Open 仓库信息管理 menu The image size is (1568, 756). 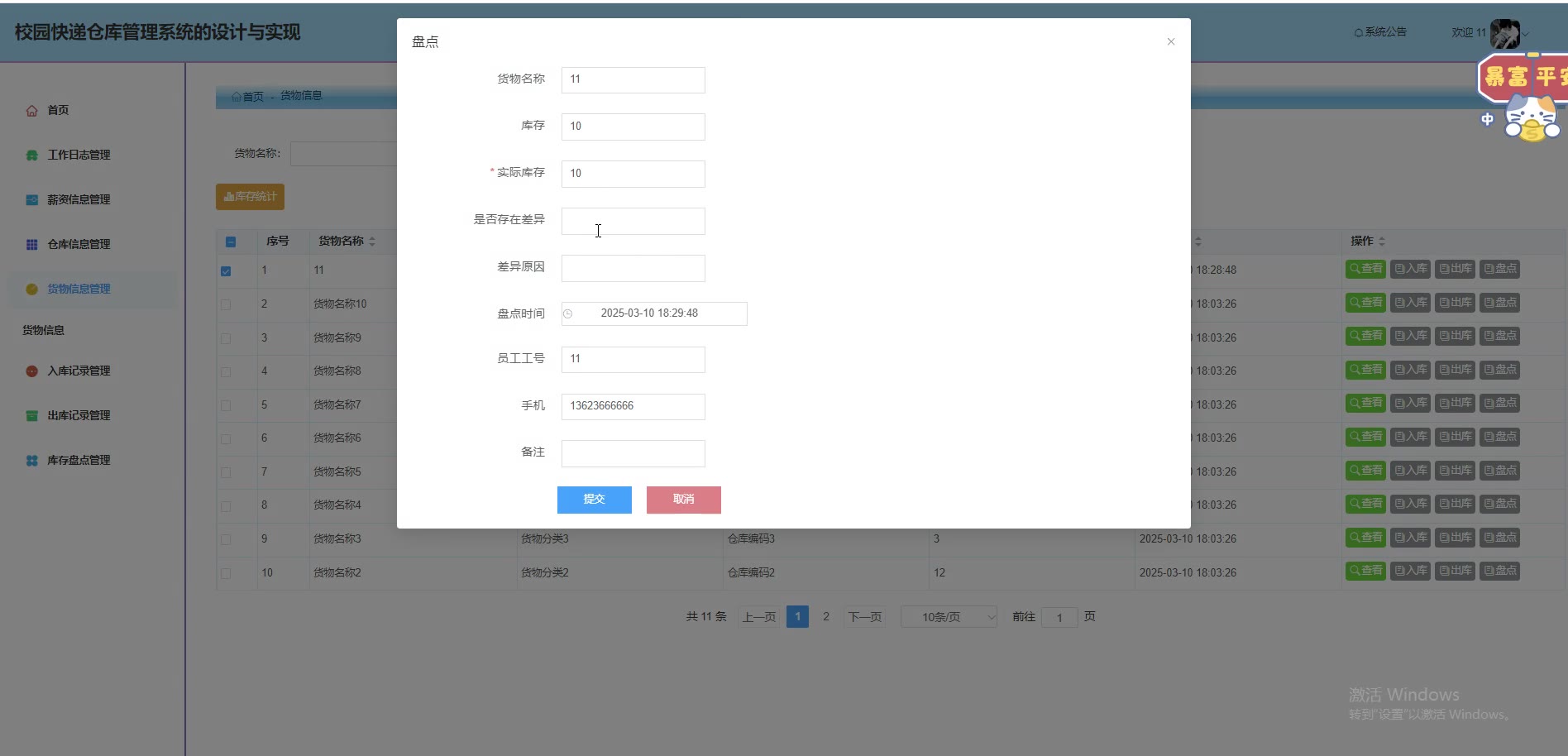[x=79, y=245]
